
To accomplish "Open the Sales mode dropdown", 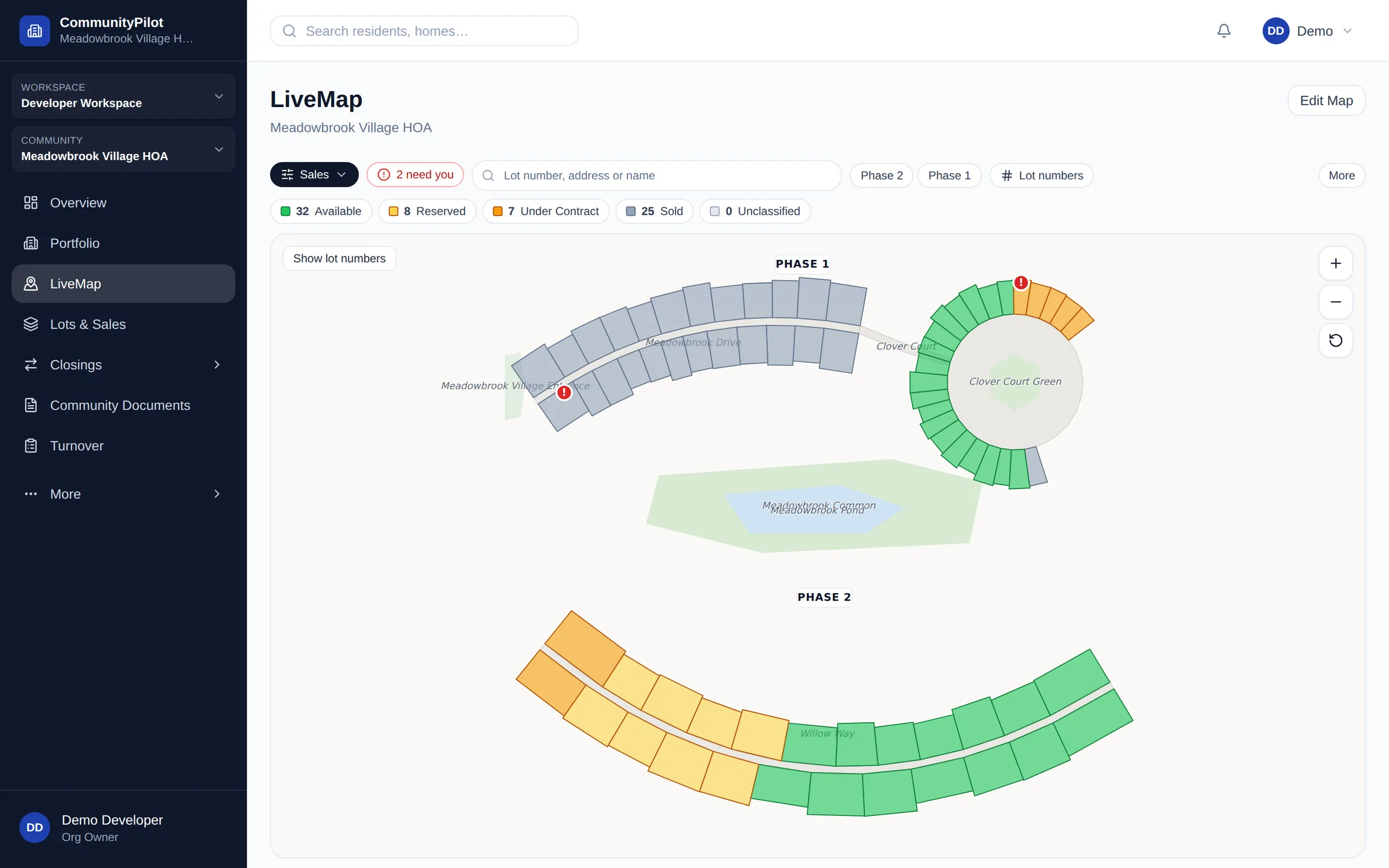I will click(314, 175).
